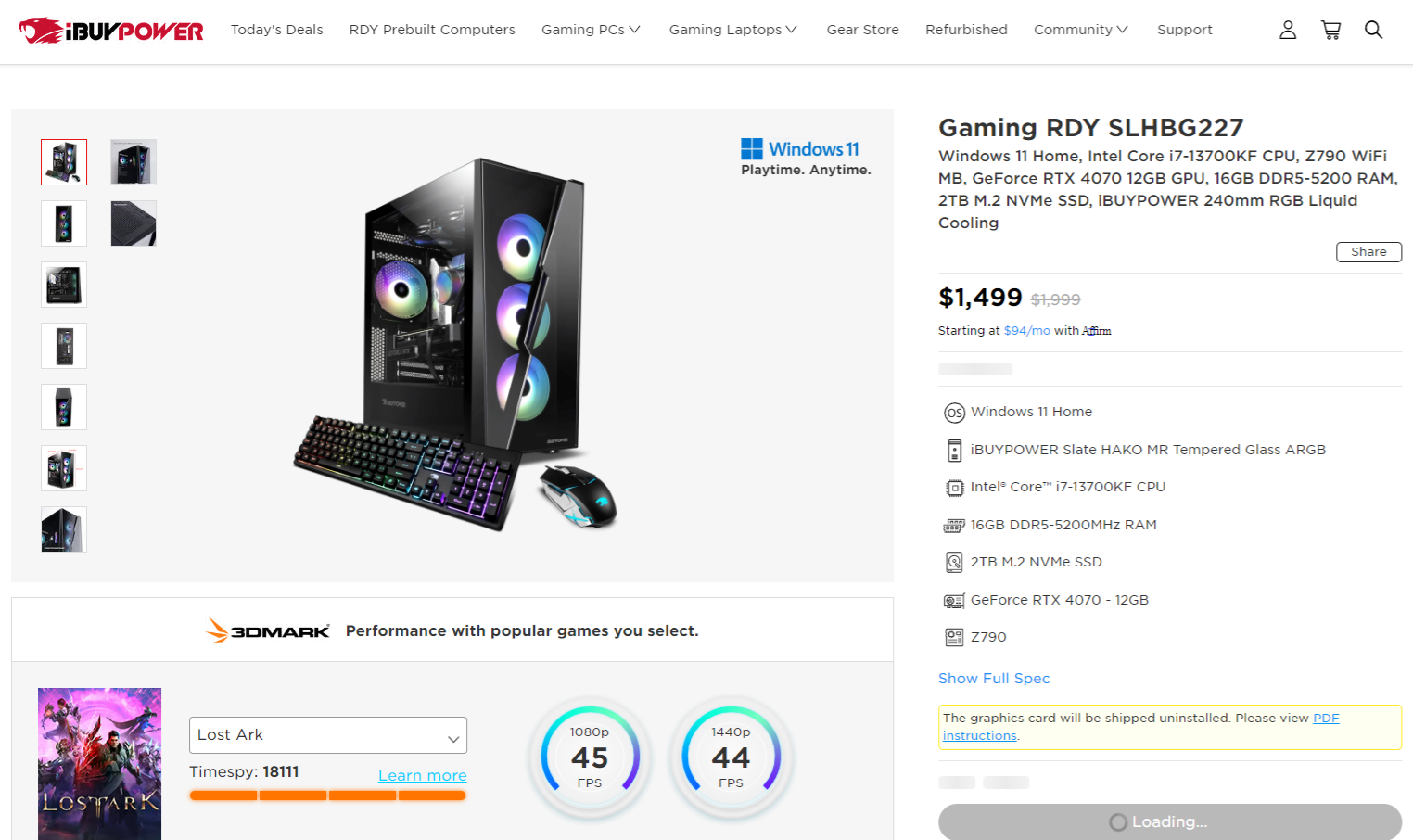Click the Show Full Spec link
This screenshot has height=840, width=1413.
click(x=994, y=679)
